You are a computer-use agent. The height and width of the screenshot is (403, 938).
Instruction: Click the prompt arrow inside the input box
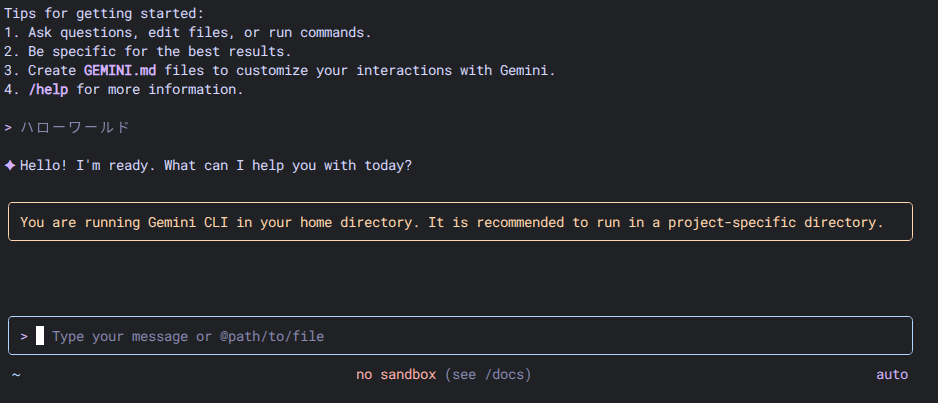click(24, 337)
